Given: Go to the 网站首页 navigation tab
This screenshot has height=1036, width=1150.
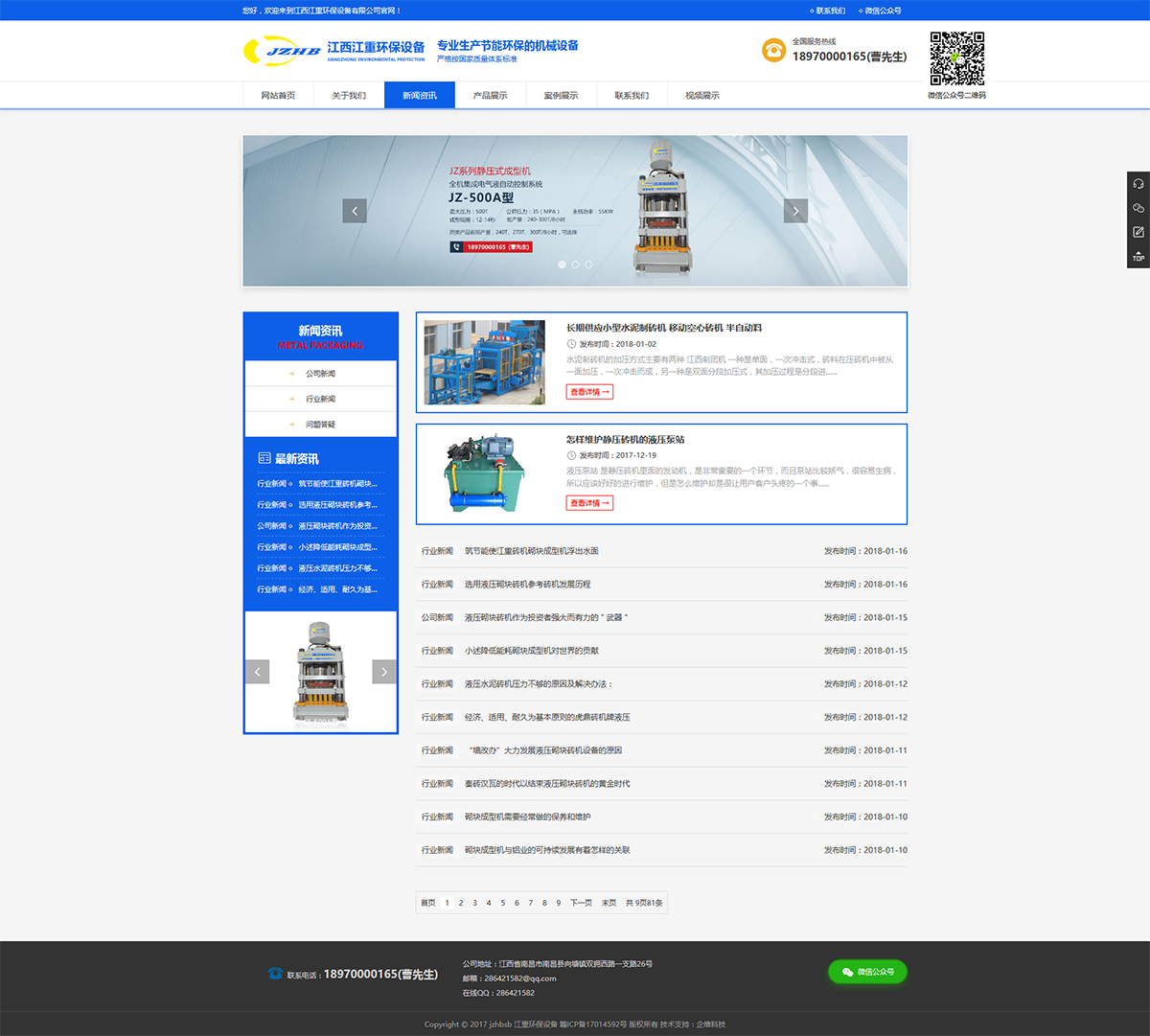Looking at the screenshot, I should 278,96.
